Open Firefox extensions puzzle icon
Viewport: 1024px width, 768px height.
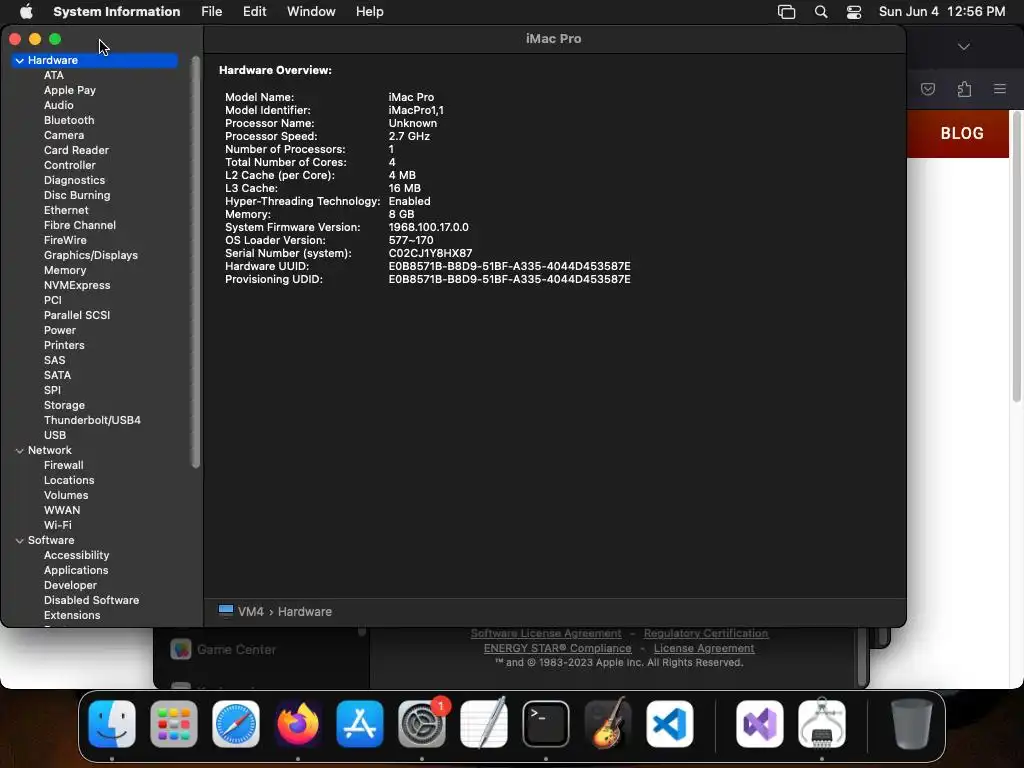[964, 89]
